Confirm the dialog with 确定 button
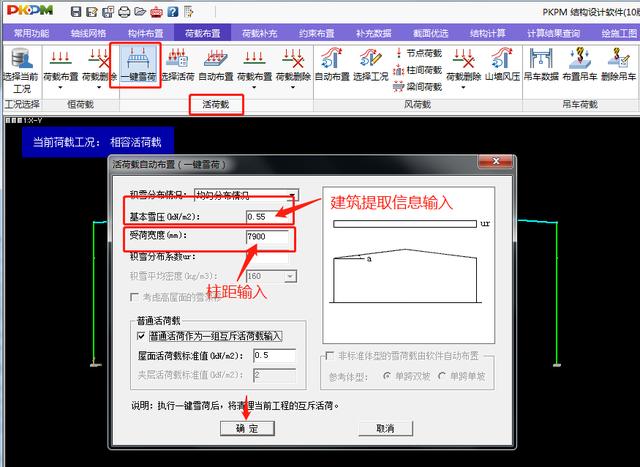 coord(247,429)
